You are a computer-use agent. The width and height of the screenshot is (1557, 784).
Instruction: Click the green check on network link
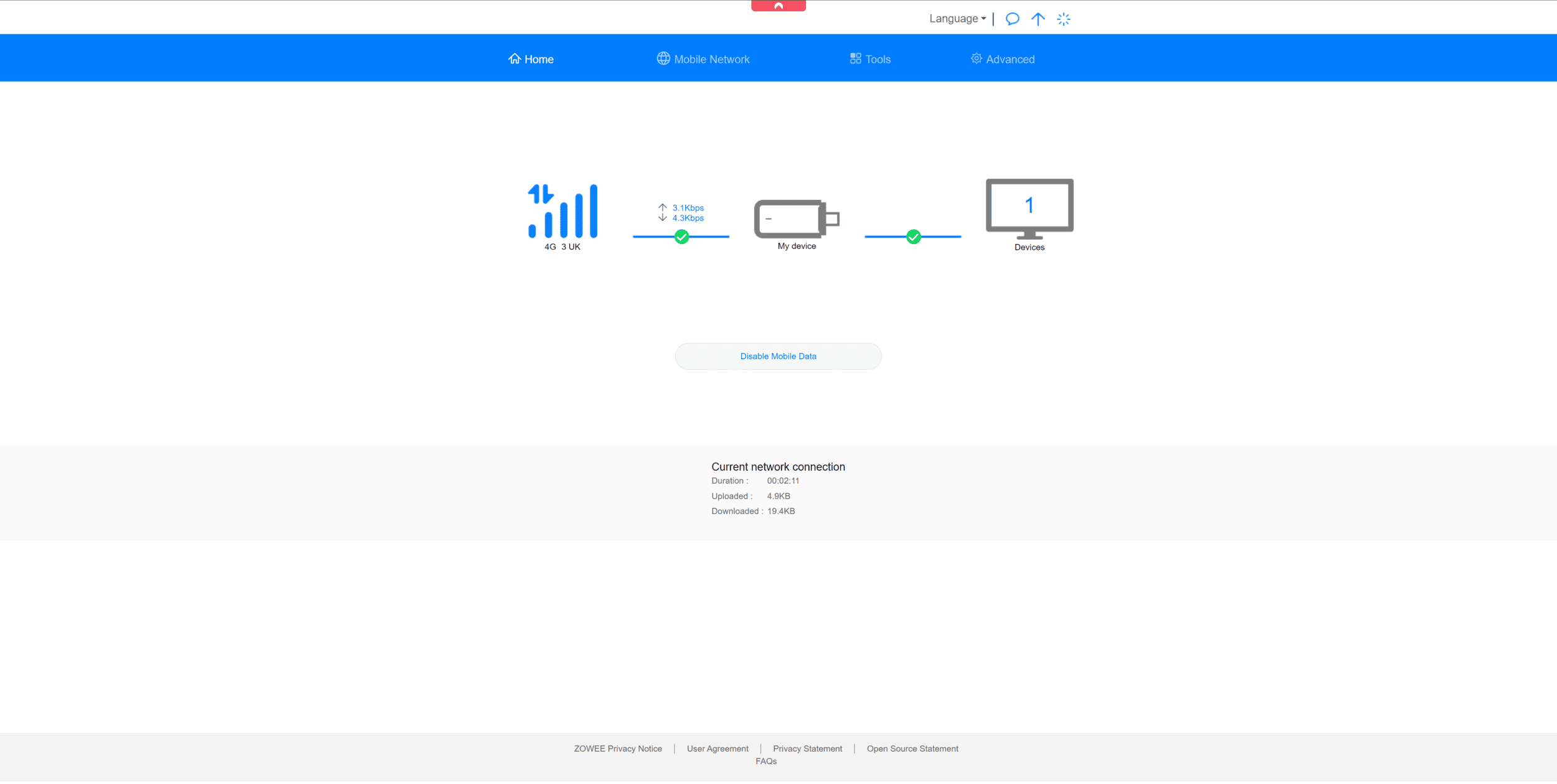682,237
